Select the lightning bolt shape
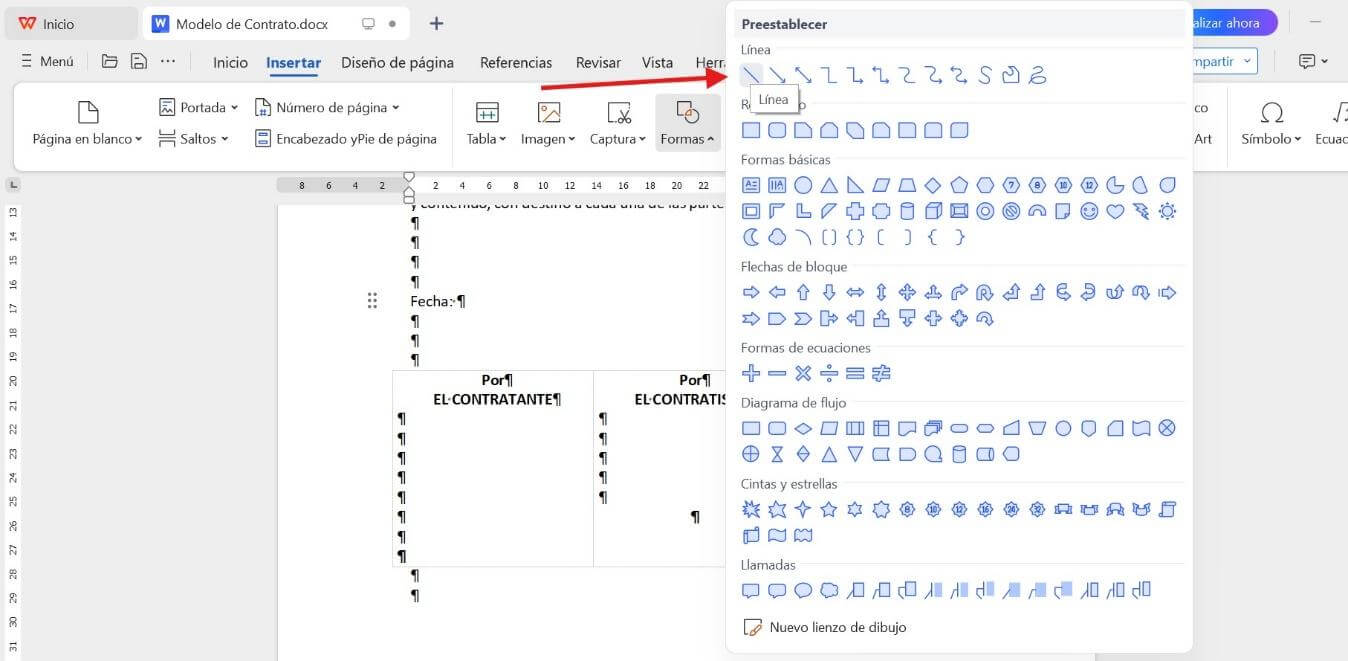The image size is (1348, 661). click(x=1141, y=211)
